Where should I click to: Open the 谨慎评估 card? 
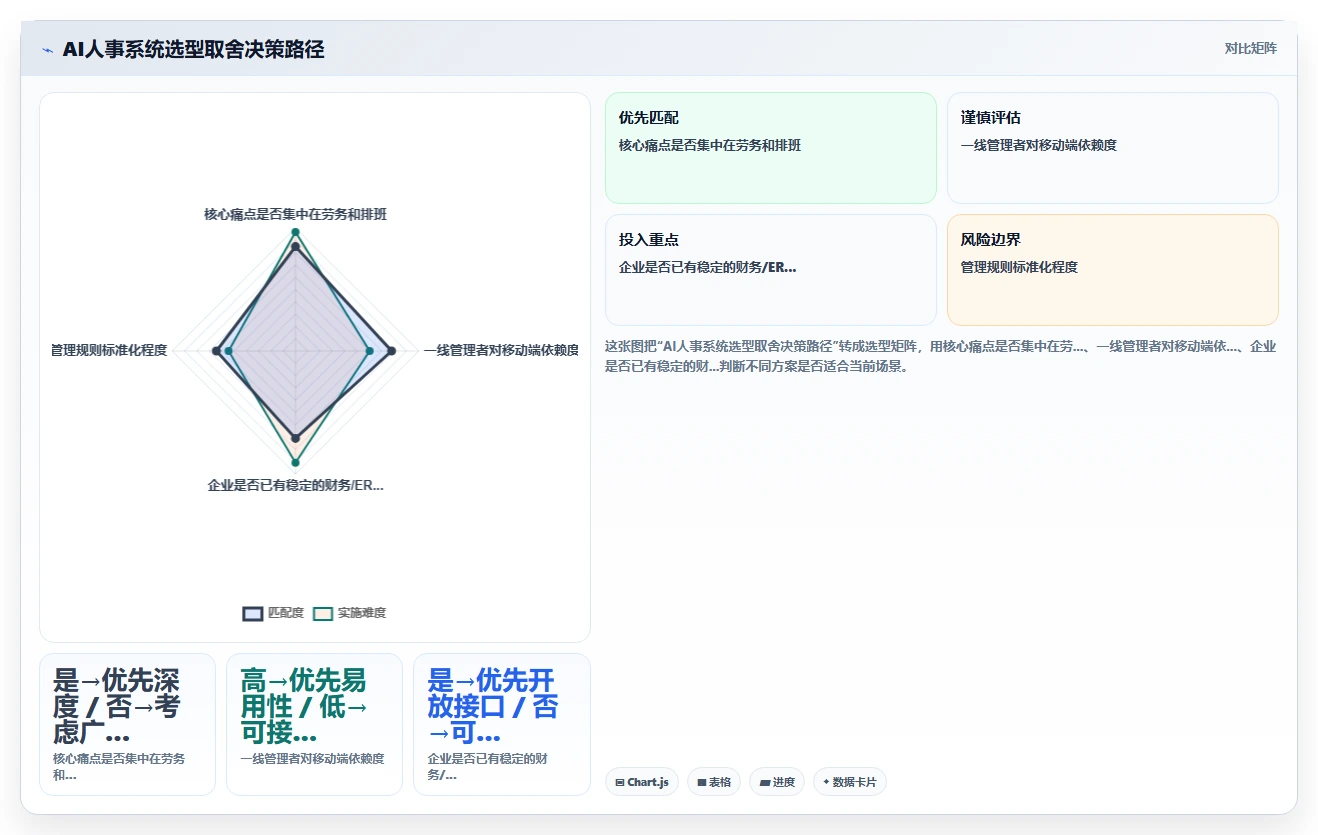click(x=1113, y=148)
